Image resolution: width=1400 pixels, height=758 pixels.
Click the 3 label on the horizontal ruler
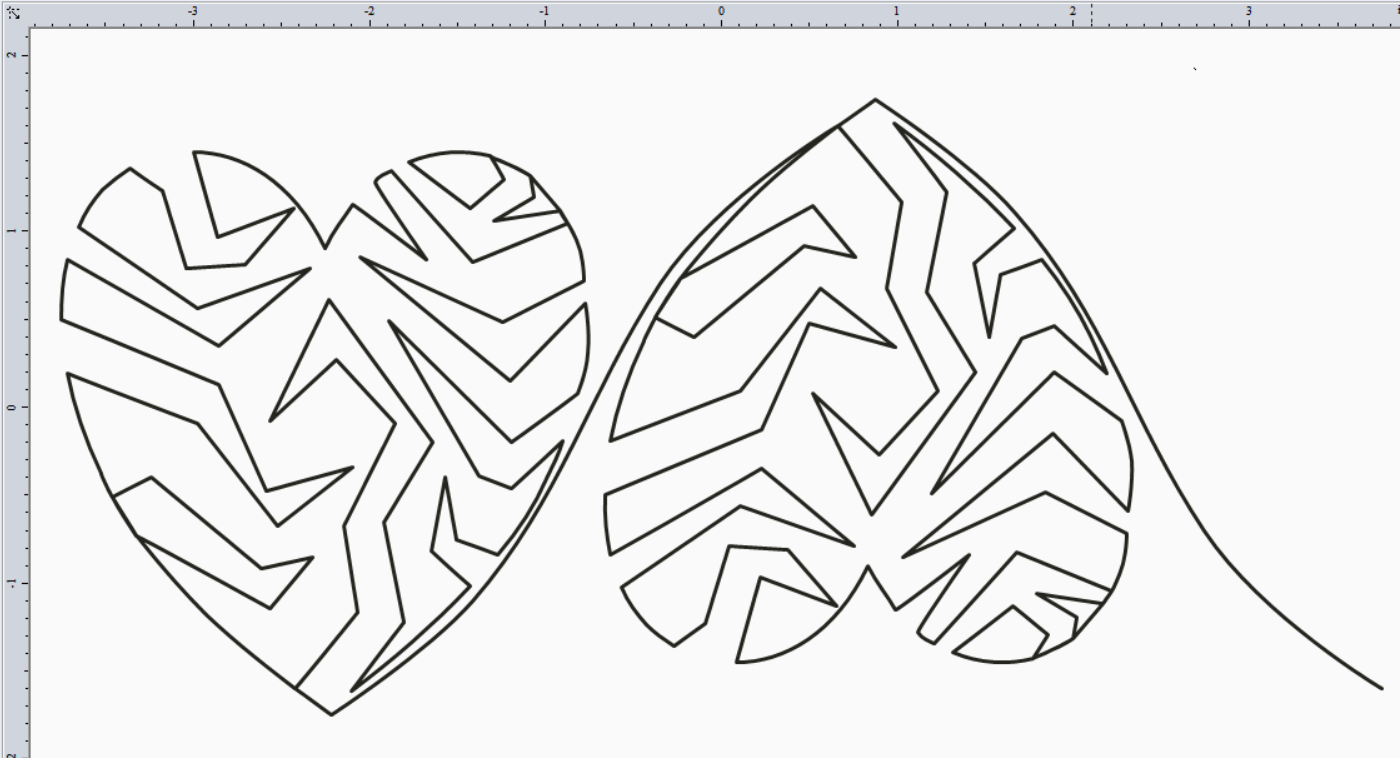[x=1250, y=10]
